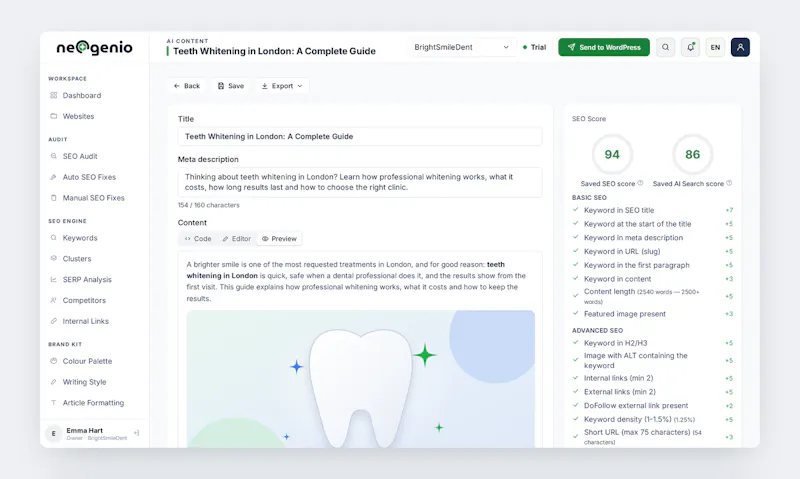Click the Clusters layers icon
This screenshot has width=800, height=479.
click(x=54, y=259)
